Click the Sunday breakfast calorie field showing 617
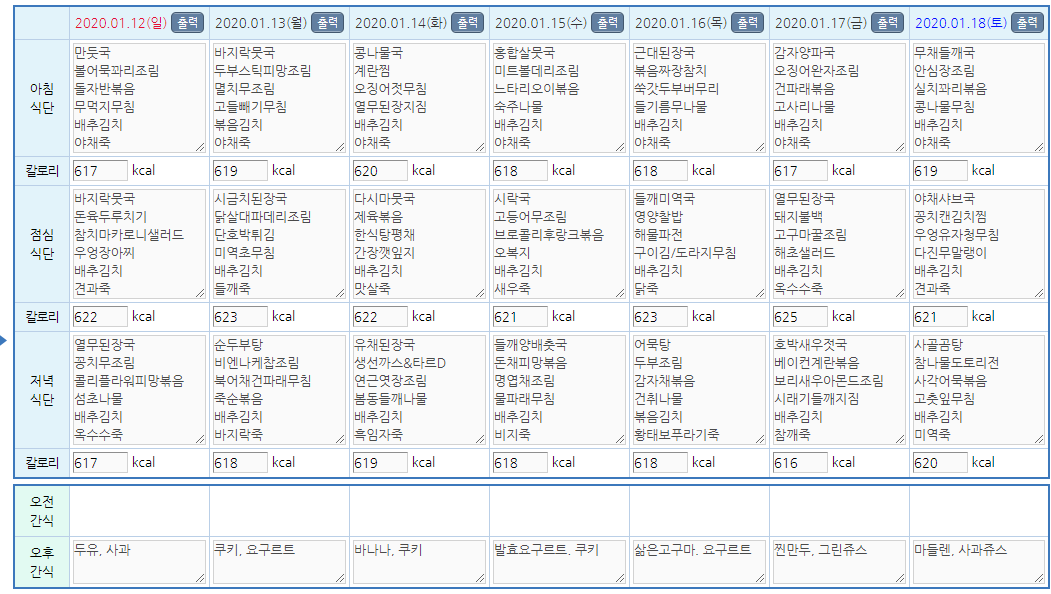This screenshot has height=594, width=1051. click(100, 171)
